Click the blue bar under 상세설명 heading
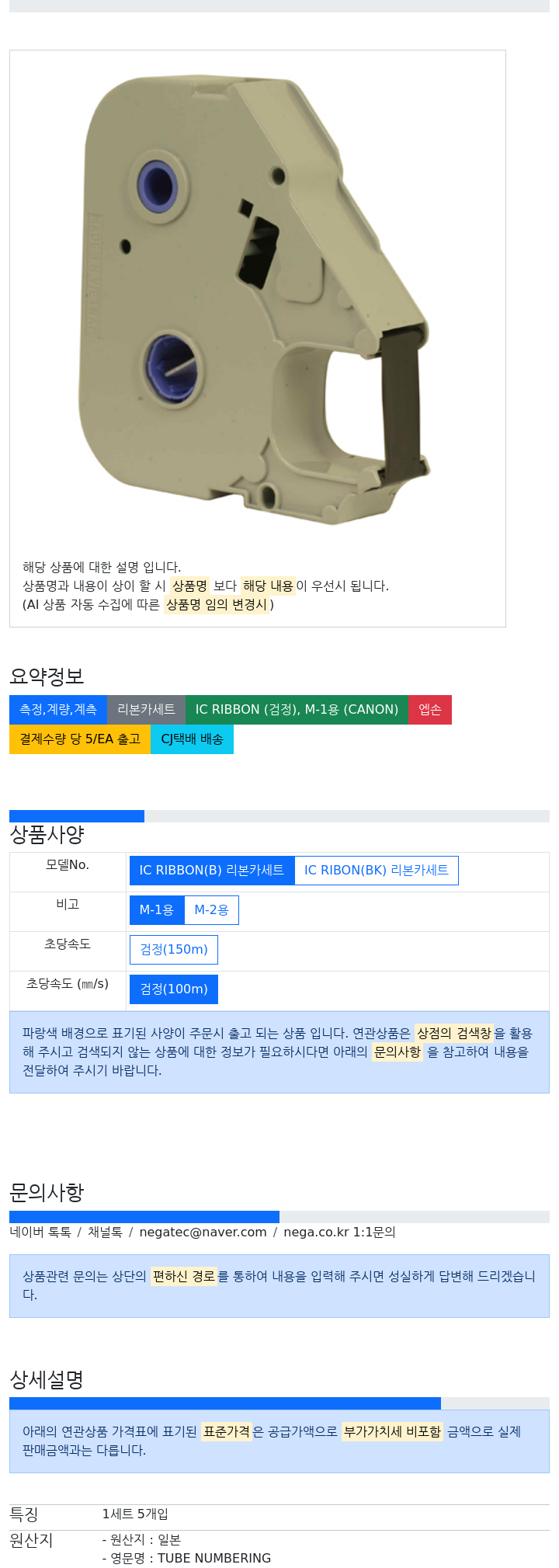This screenshot has width=559, height=1568. point(225,1403)
